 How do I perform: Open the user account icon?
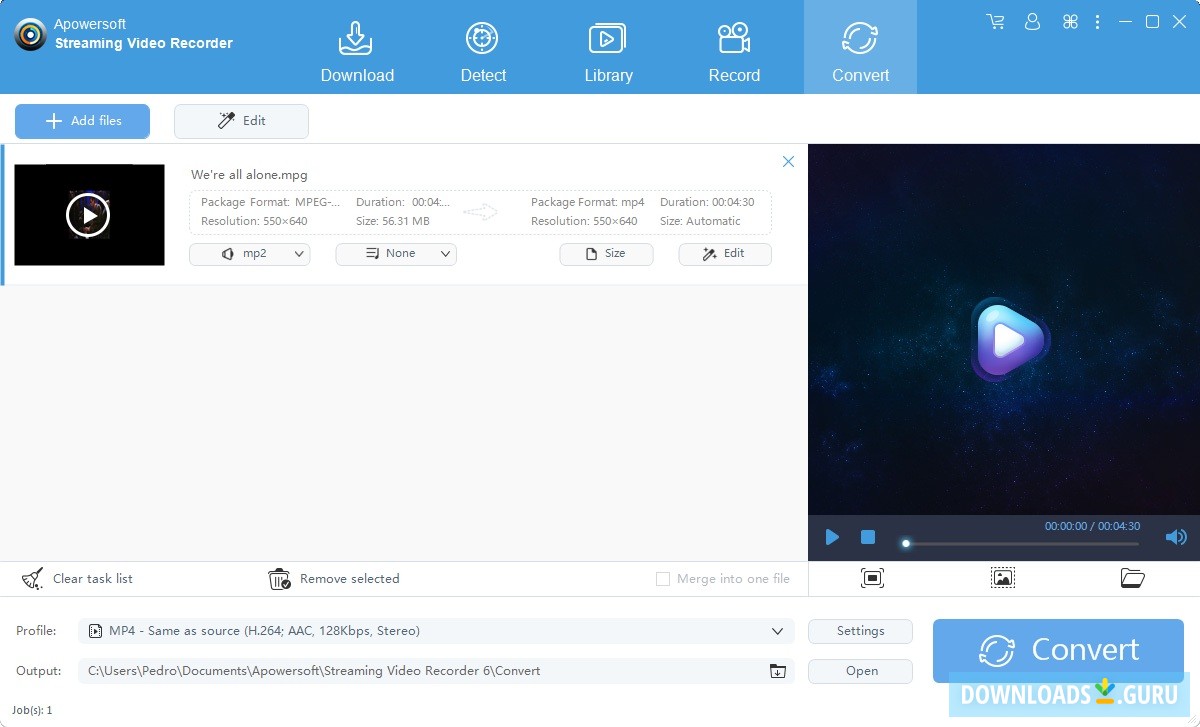[1033, 21]
